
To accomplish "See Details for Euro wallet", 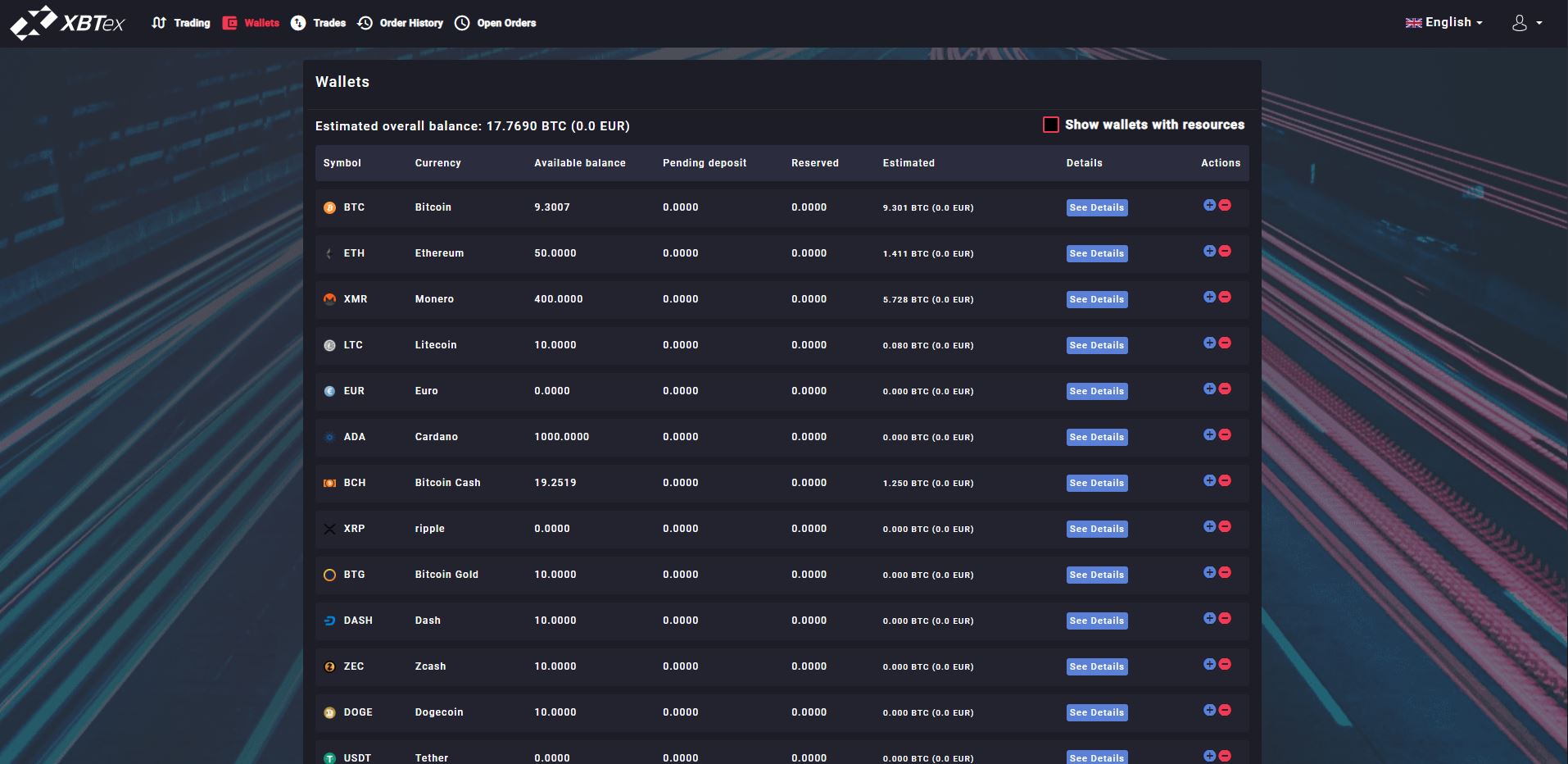I will (x=1097, y=392).
